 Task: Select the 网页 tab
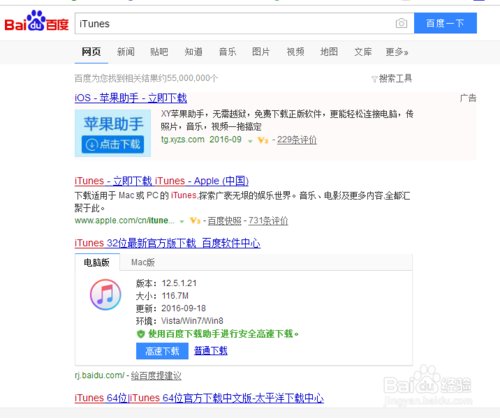[91, 52]
